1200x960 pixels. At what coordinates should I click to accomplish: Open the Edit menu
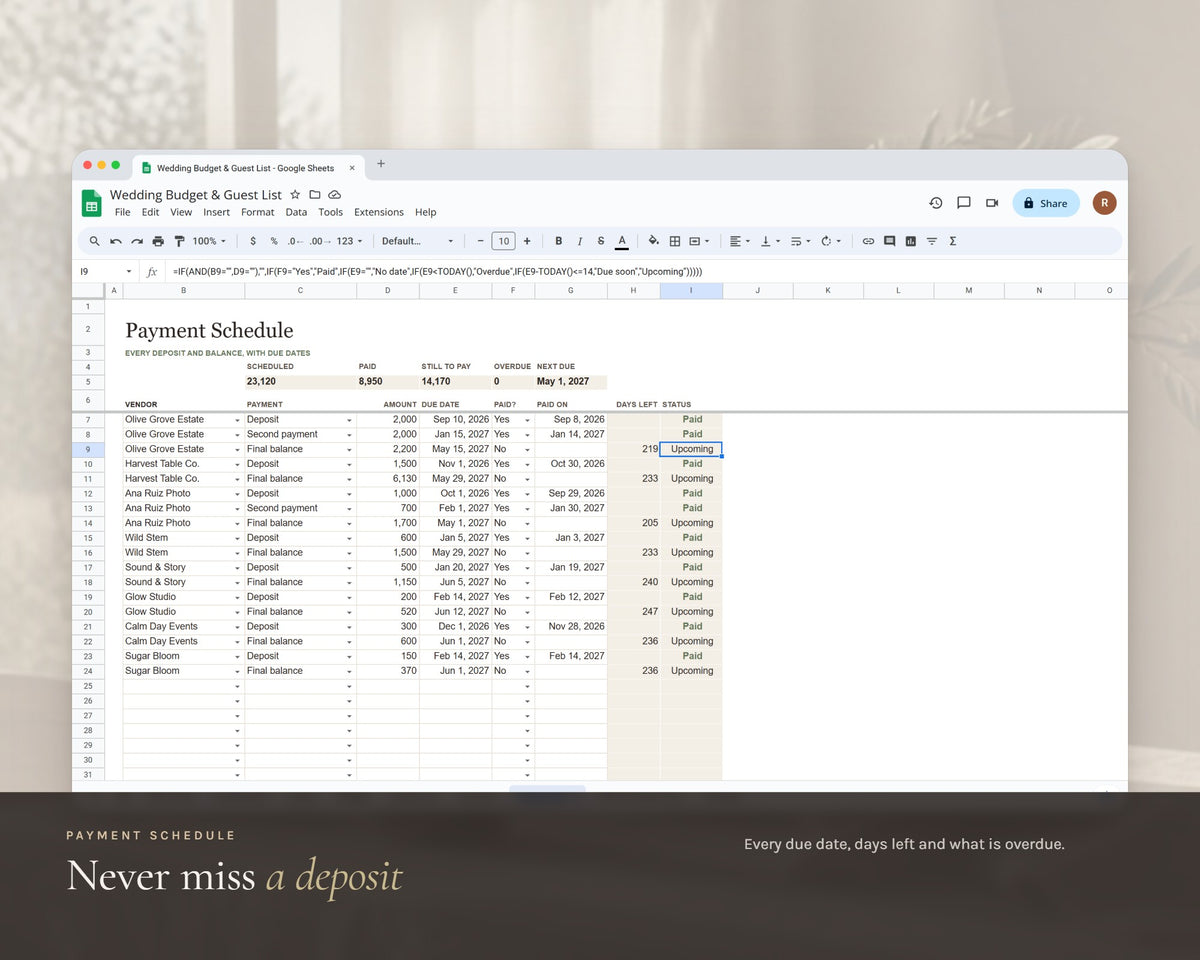(x=150, y=212)
